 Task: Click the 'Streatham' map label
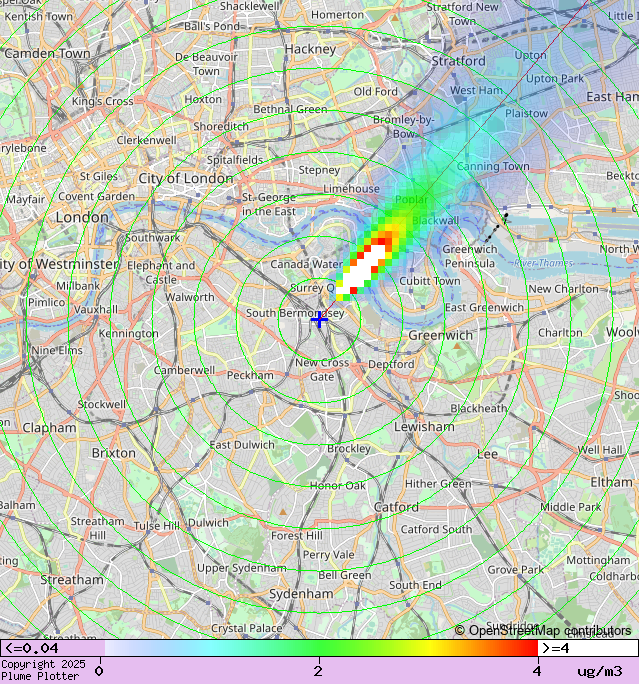tap(72, 580)
